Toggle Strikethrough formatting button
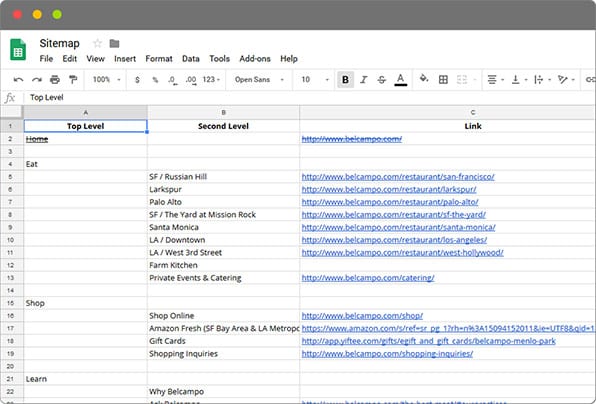 [x=382, y=79]
